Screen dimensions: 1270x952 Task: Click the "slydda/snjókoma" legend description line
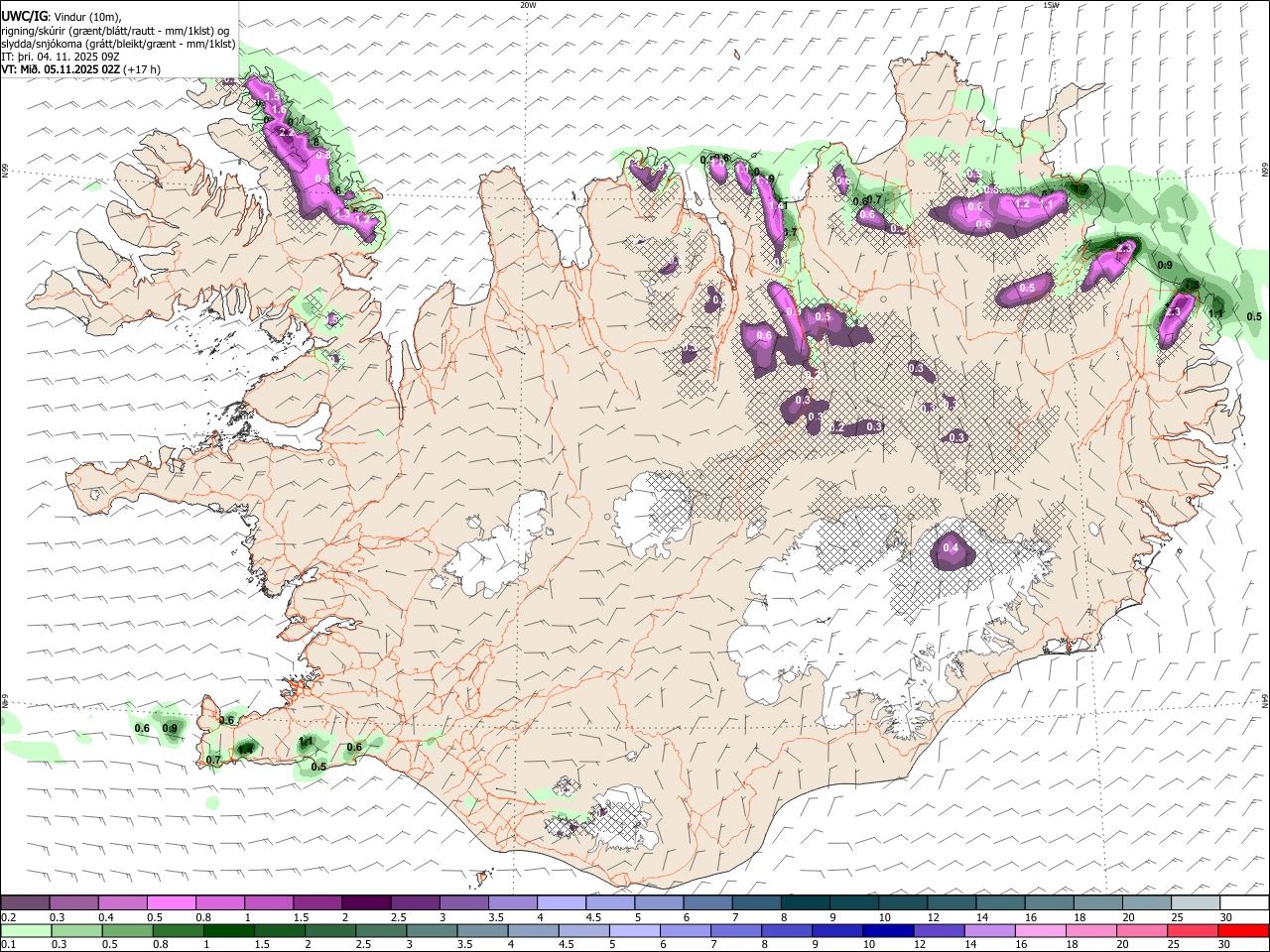(118, 44)
